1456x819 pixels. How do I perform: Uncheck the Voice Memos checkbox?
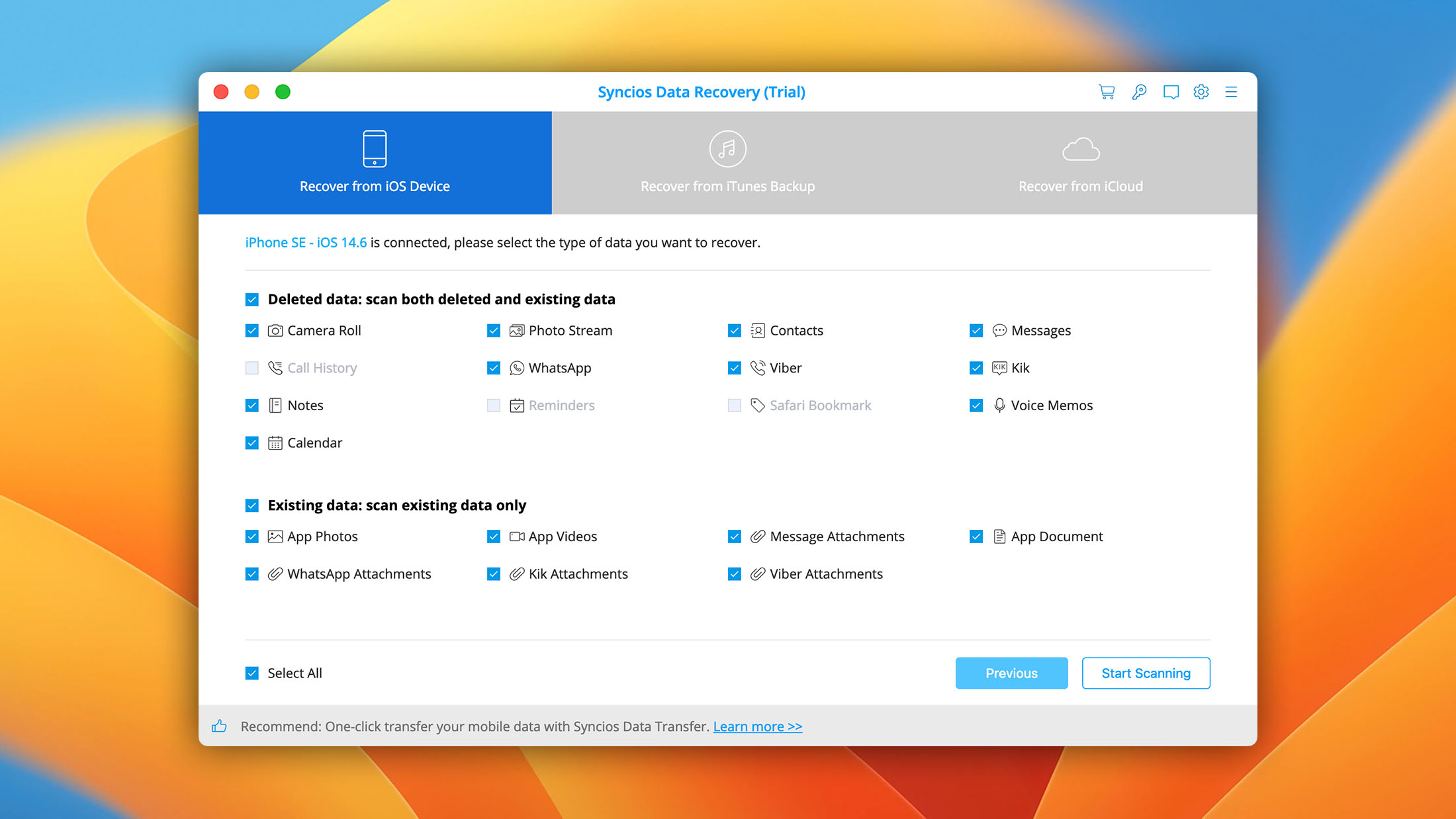(976, 406)
